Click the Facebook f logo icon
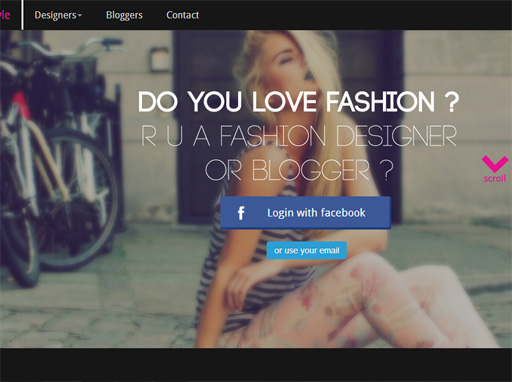Viewport: 512px width, 382px height. [241, 213]
